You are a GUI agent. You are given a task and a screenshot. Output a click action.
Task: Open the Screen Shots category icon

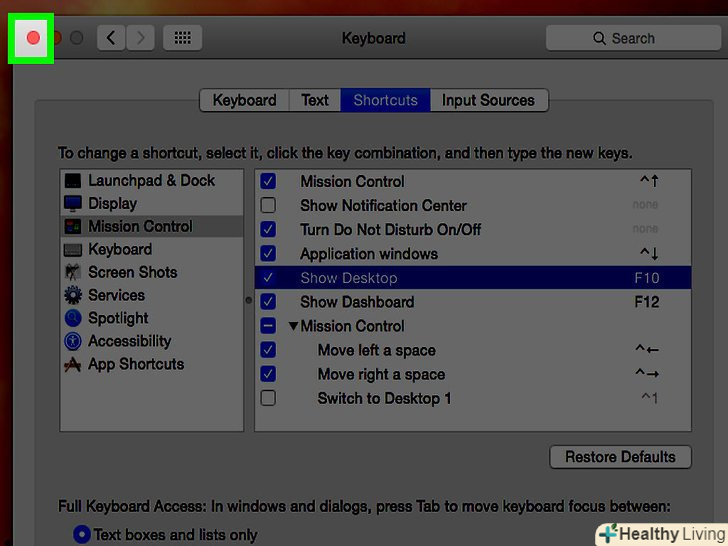(x=73, y=273)
